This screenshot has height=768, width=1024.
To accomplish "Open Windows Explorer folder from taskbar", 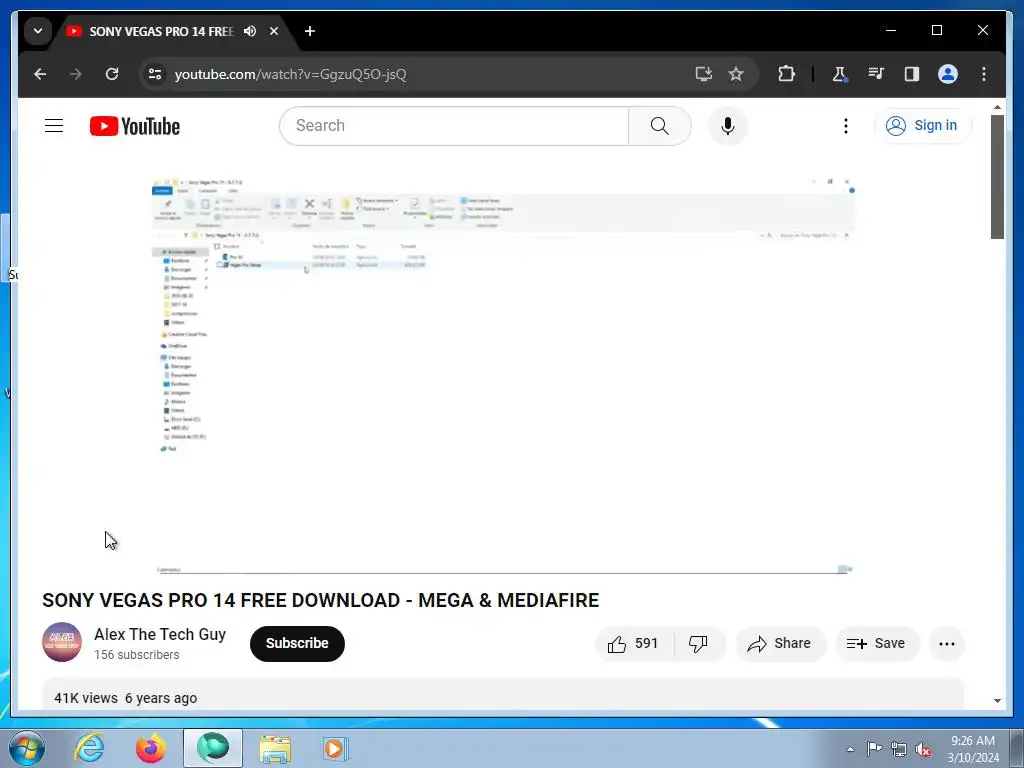I will (275, 748).
